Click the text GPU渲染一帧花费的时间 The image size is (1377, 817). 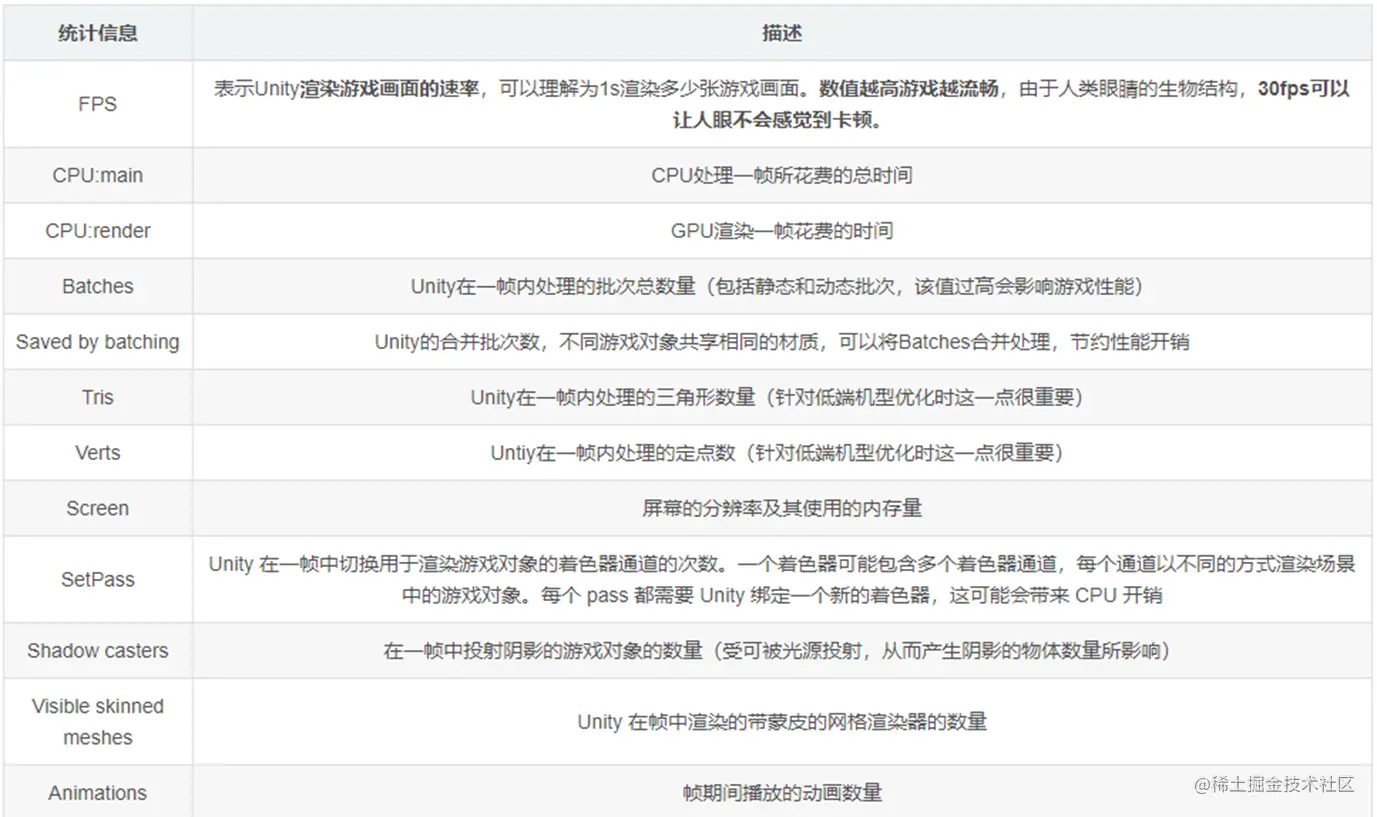pyautogui.click(x=782, y=231)
